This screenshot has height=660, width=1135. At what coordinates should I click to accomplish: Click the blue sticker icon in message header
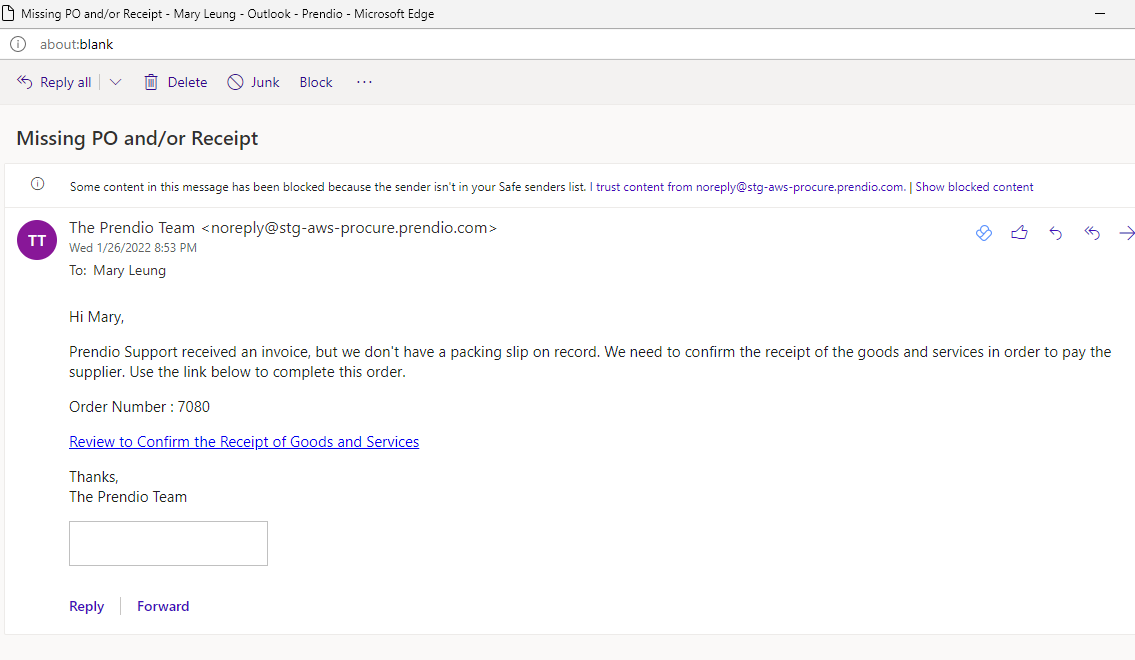click(x=983, y=232)
